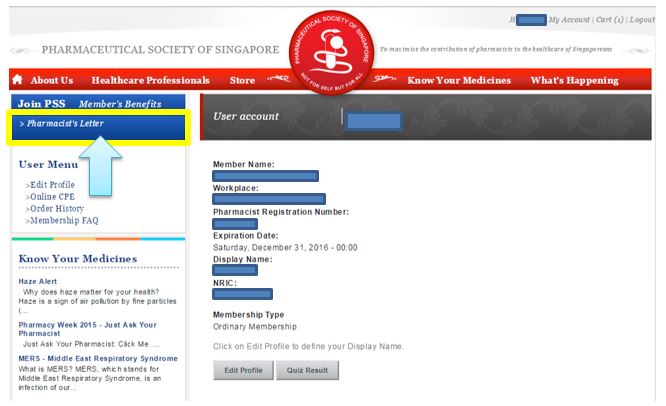Go to the Store menu
This screenshot has height=406, width=666.
click(242, 80)
